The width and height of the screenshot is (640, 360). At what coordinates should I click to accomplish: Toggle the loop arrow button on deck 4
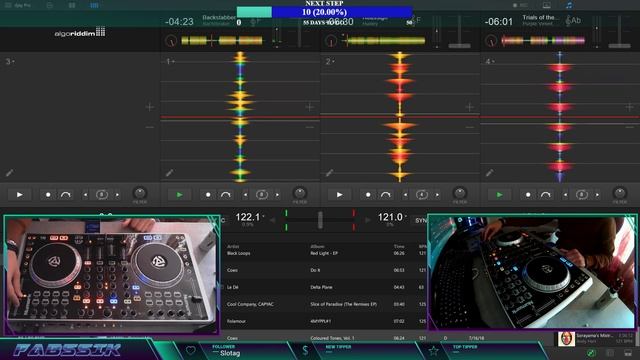tap(546, 195)
